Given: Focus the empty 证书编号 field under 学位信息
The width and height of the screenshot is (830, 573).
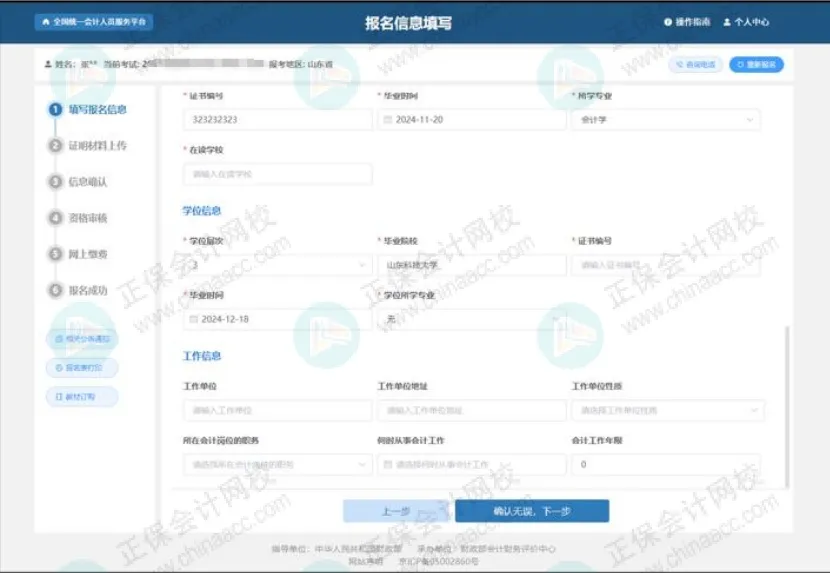Looking at the screenshot, I should [x=666, y=265].
